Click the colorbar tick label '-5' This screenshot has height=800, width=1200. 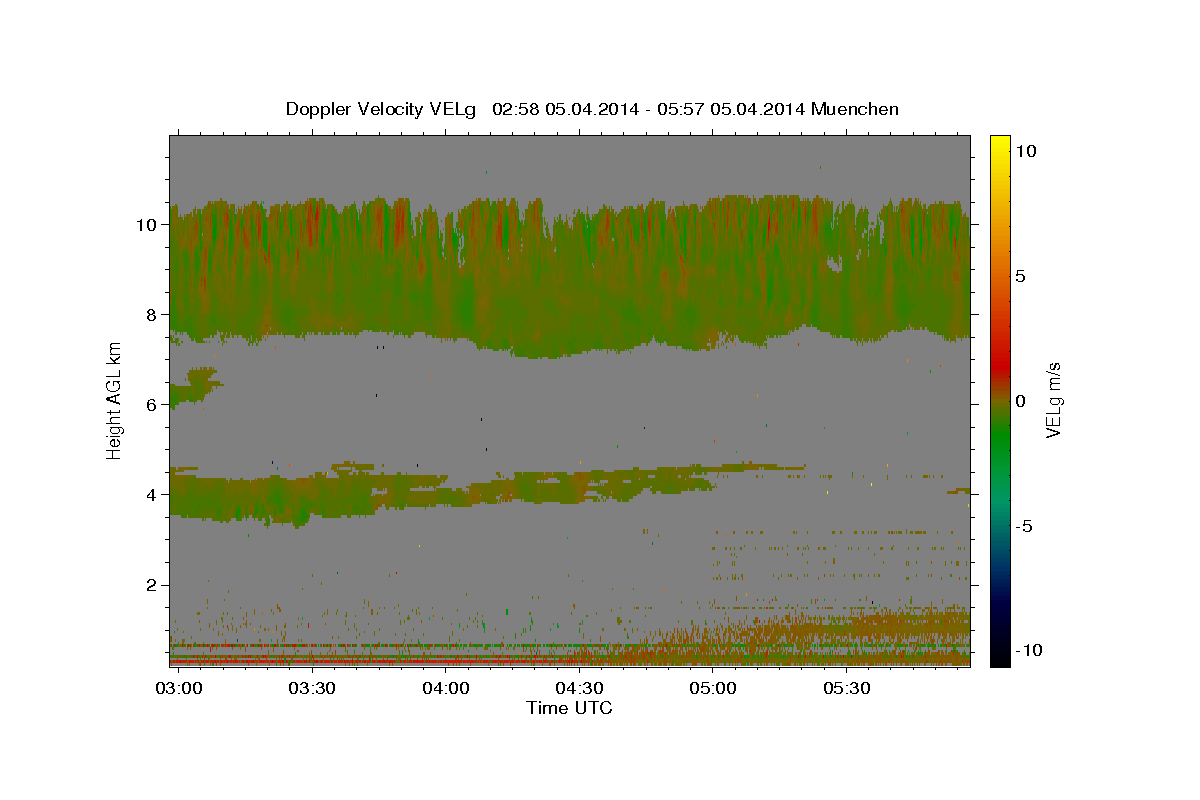(1024, 526)
